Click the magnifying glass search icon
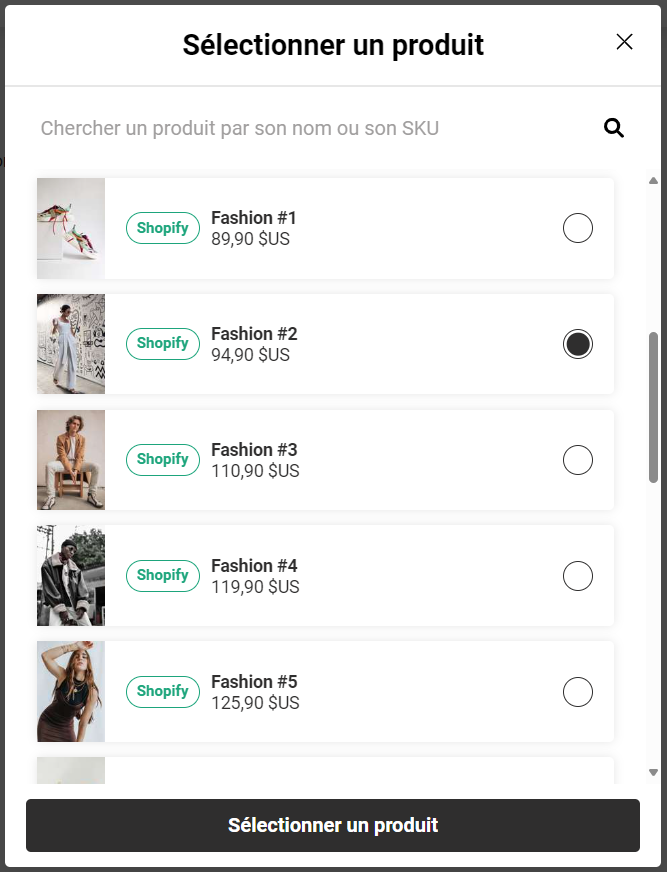Viewport: 667px width, 872px height. (614, 128)
